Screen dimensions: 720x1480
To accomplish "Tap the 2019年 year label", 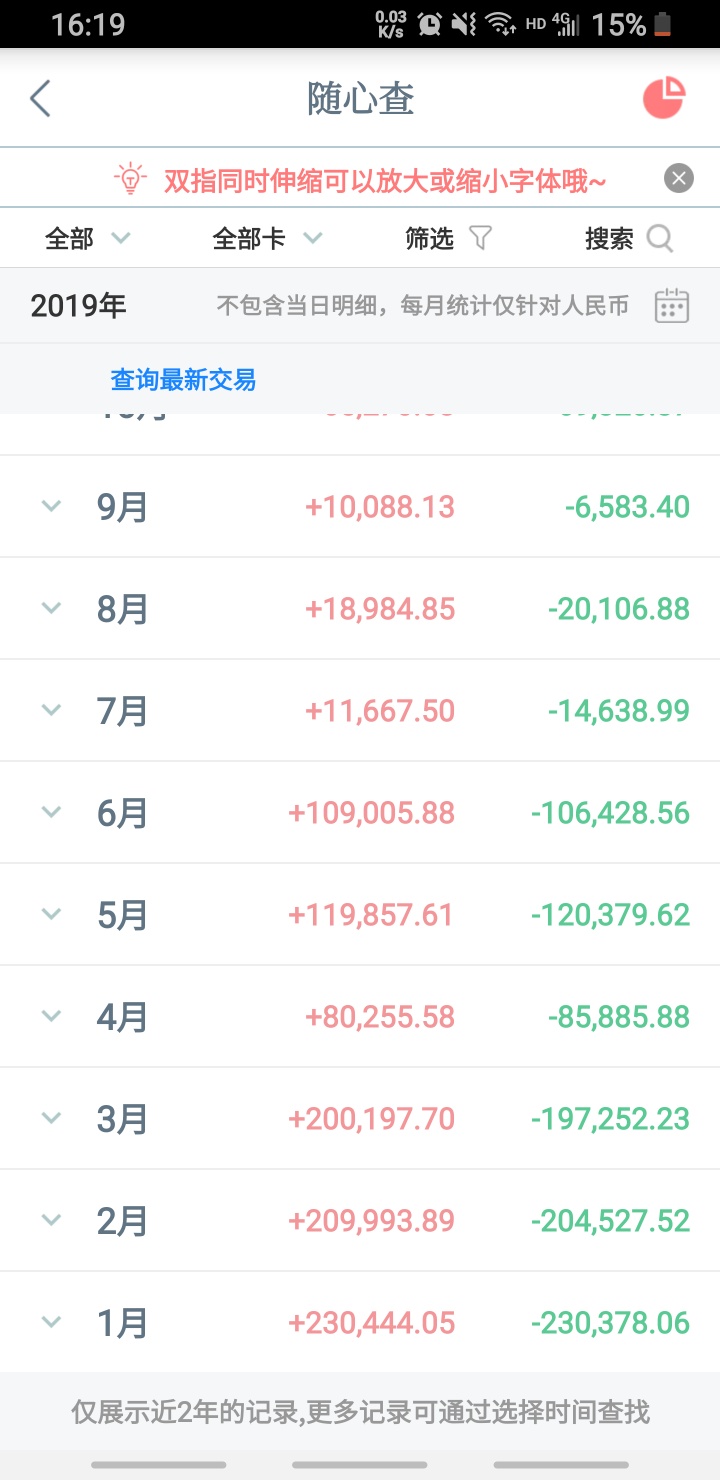I will pos(79,305).
